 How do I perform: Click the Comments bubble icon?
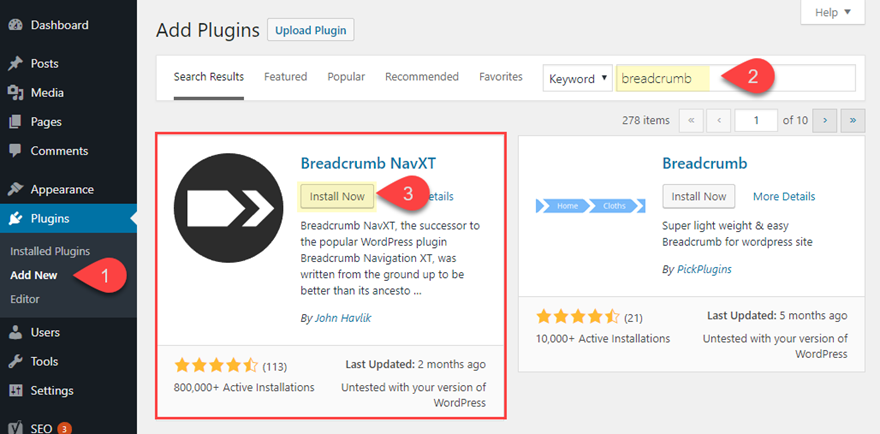pyautogui.click(x=15, y=151)
